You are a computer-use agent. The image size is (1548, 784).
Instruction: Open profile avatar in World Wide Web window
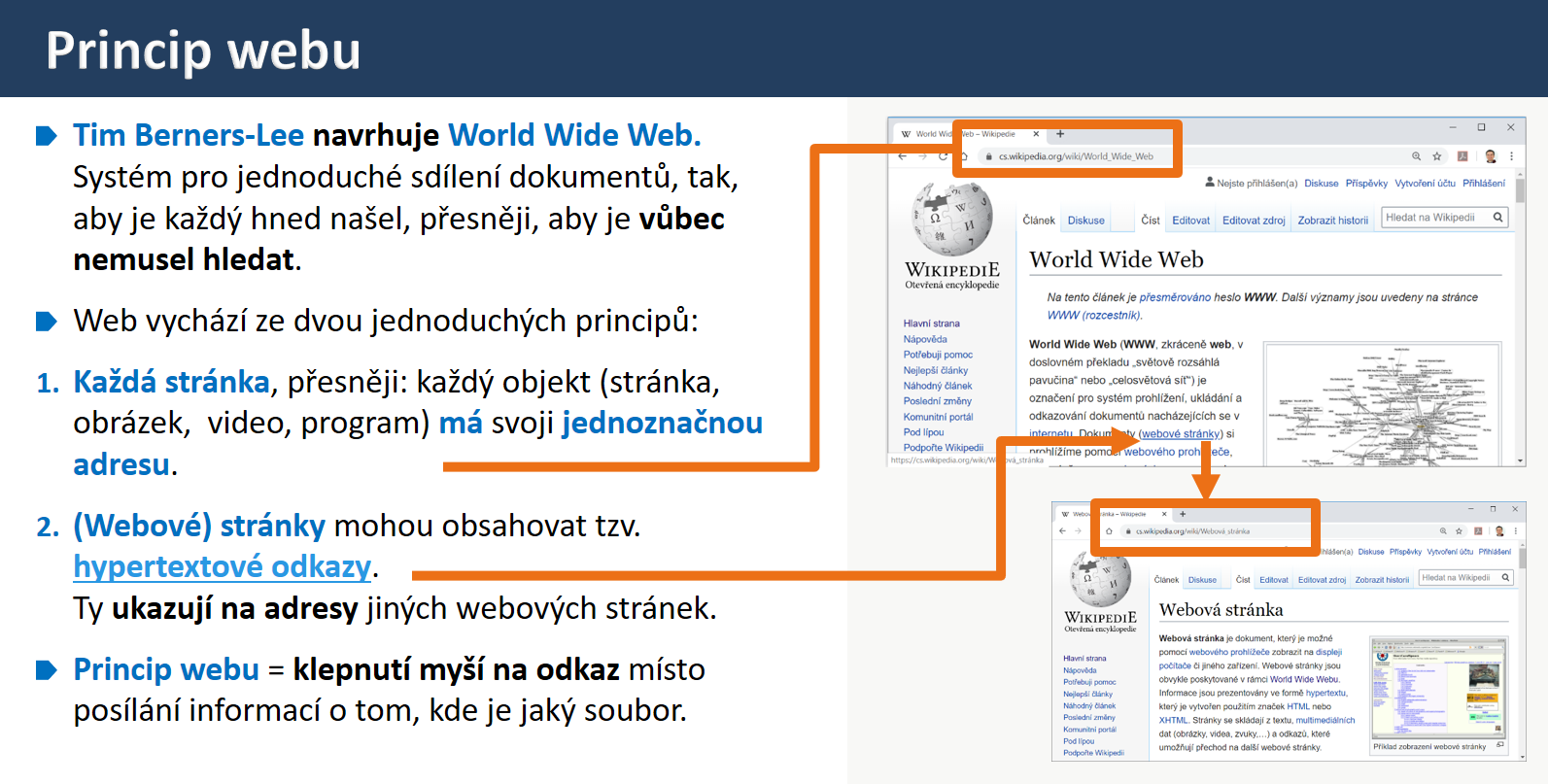1491,156
